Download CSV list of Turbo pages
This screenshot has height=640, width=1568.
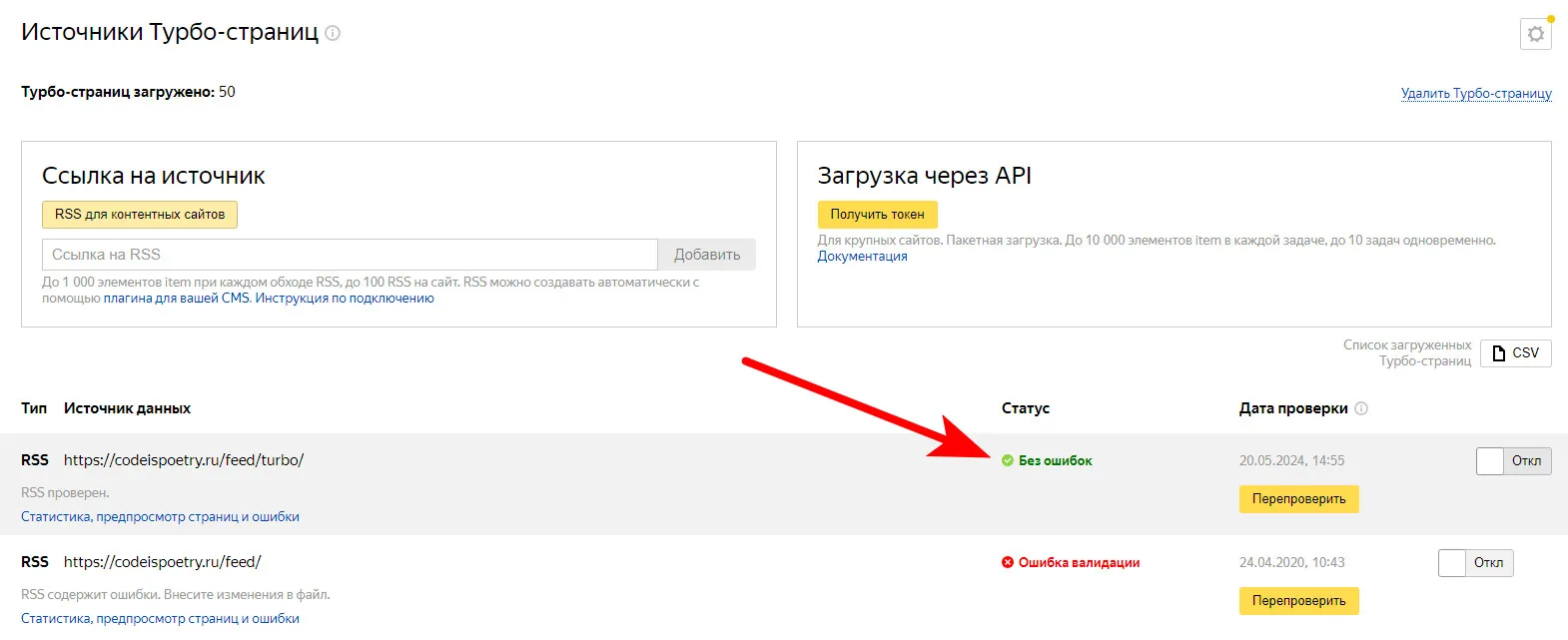(1515, 353)
